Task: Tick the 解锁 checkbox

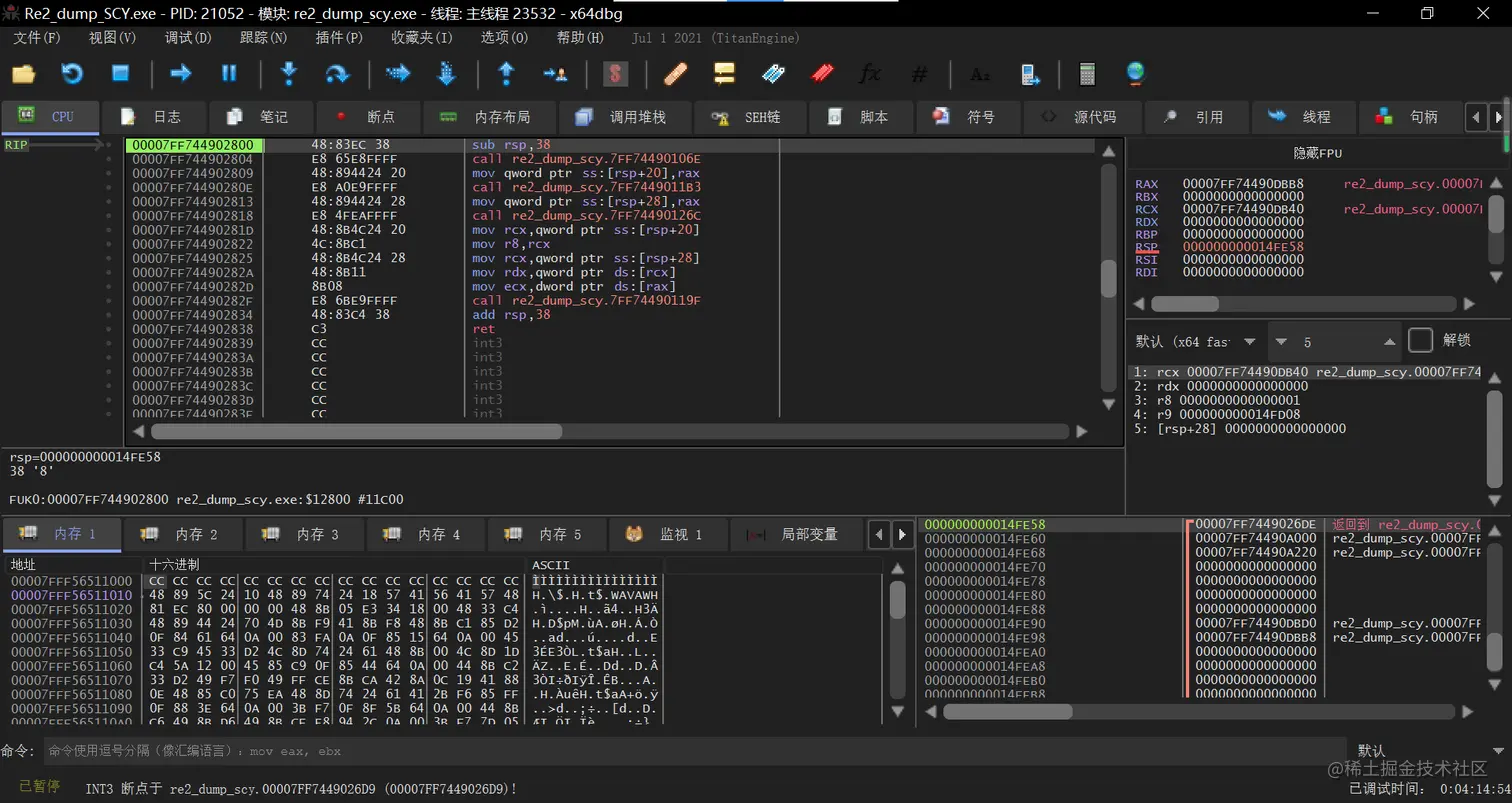Action: 1420,340
